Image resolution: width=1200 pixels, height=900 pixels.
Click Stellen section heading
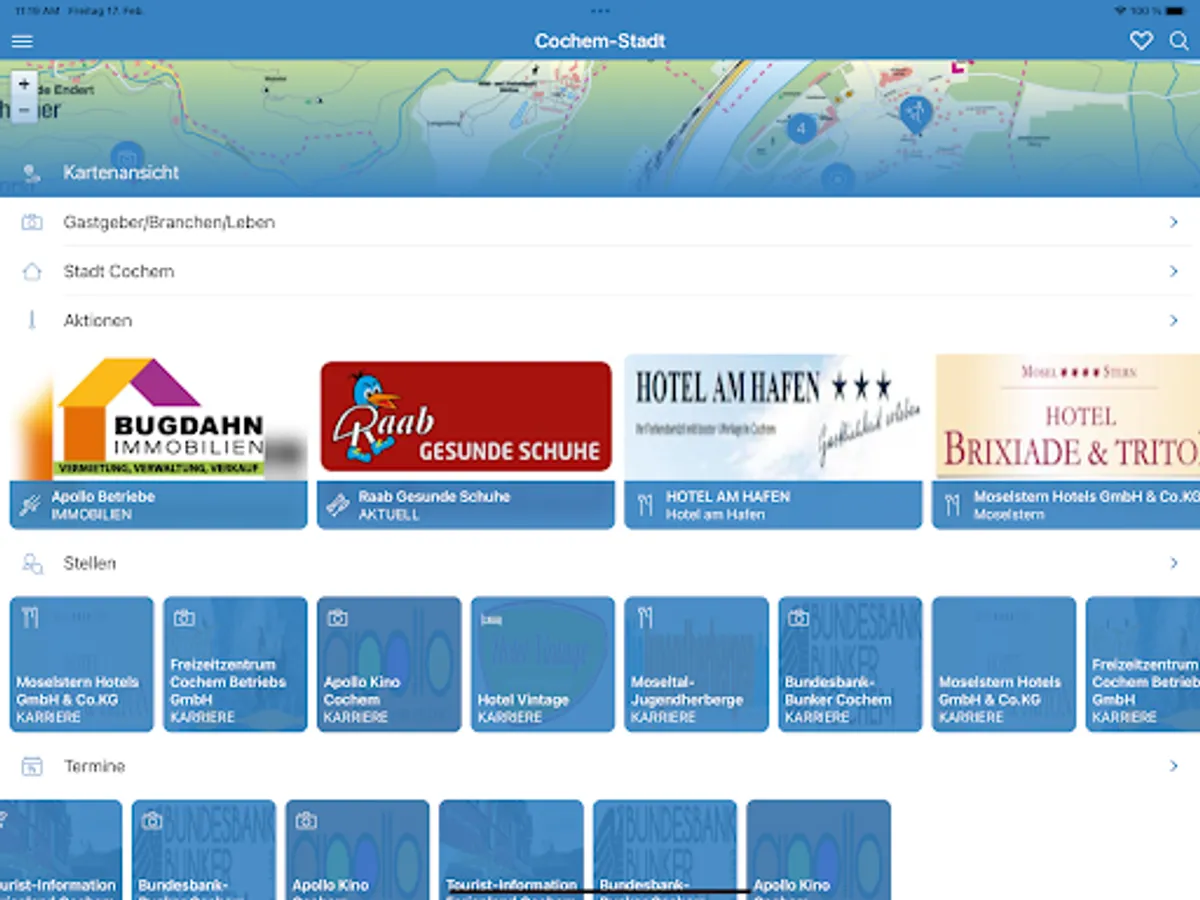click(90, 563)
